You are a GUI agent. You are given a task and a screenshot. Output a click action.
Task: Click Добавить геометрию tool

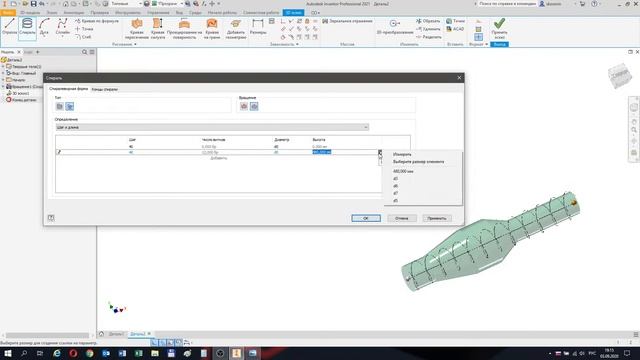(236, 29)
